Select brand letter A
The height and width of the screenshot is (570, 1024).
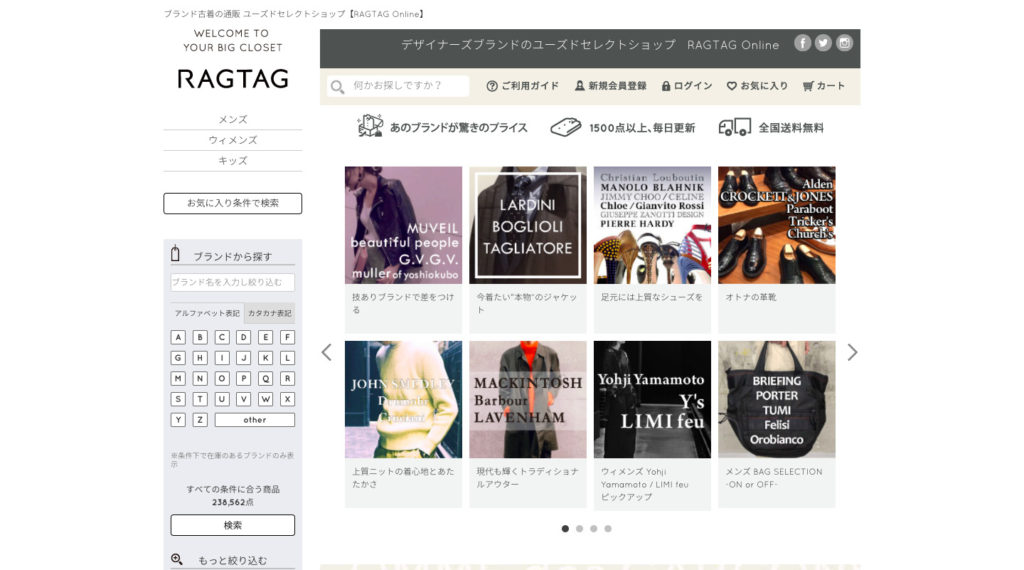(178, 337)
